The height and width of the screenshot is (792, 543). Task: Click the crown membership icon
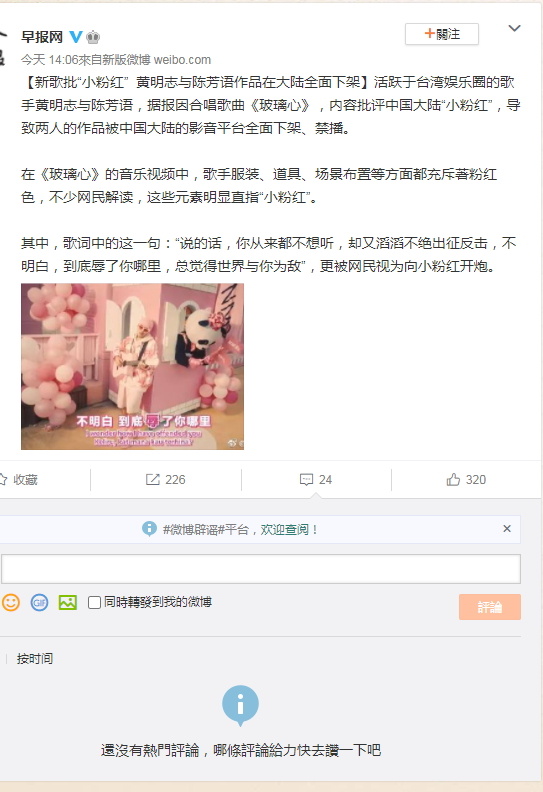[93, 37]
